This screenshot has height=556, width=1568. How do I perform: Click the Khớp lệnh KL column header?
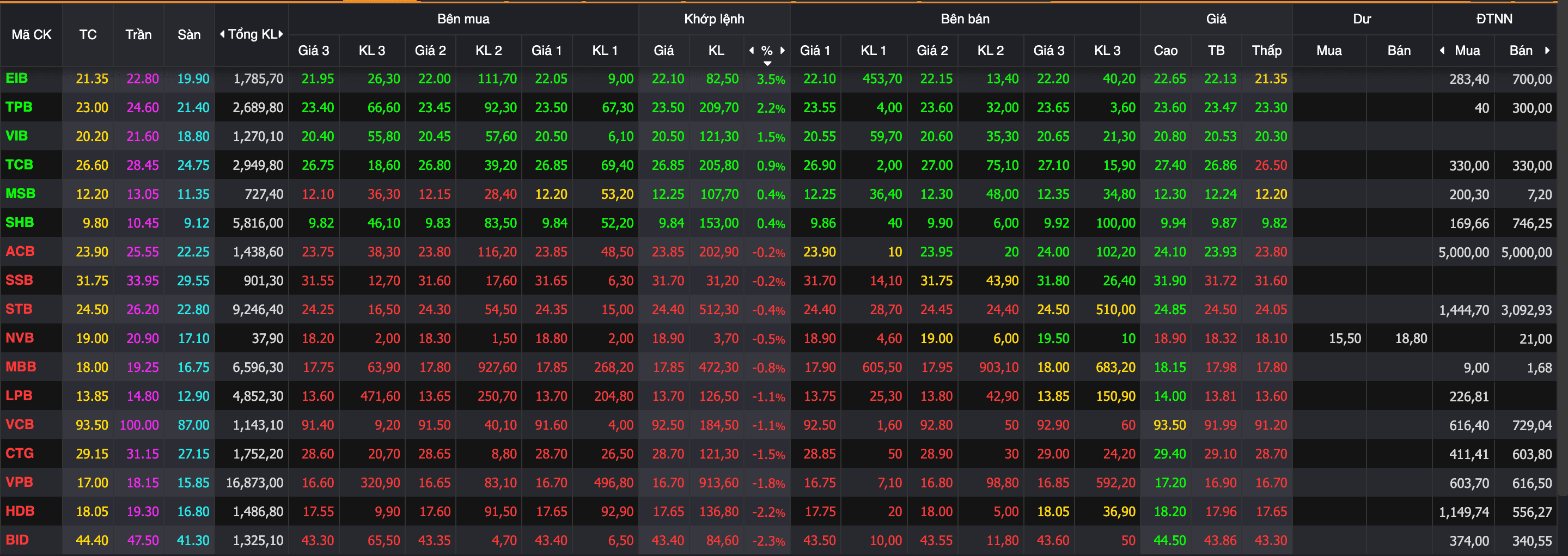coord(716,51)
